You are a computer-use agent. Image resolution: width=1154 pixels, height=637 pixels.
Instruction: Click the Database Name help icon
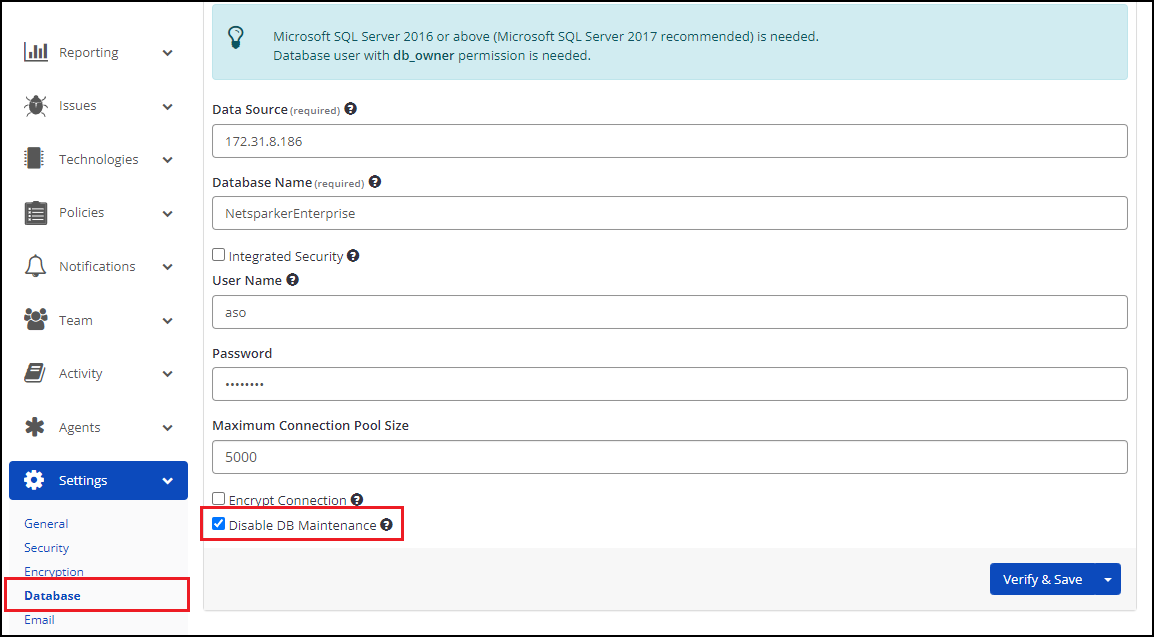(375, 182)
